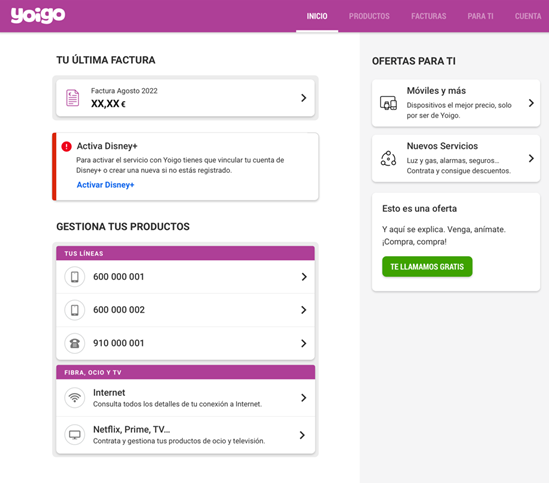Click the Nuevos Servicios circular icon

pos(388,158)
